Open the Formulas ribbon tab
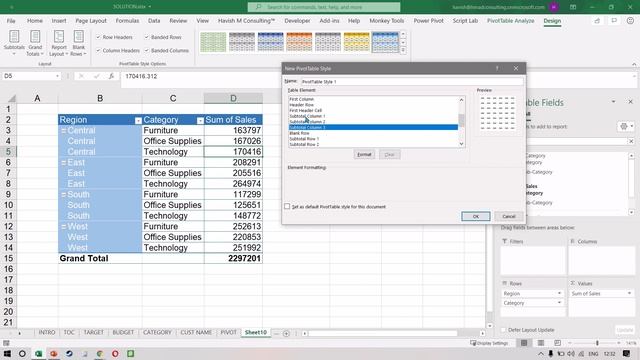 [x=127, y=21]
